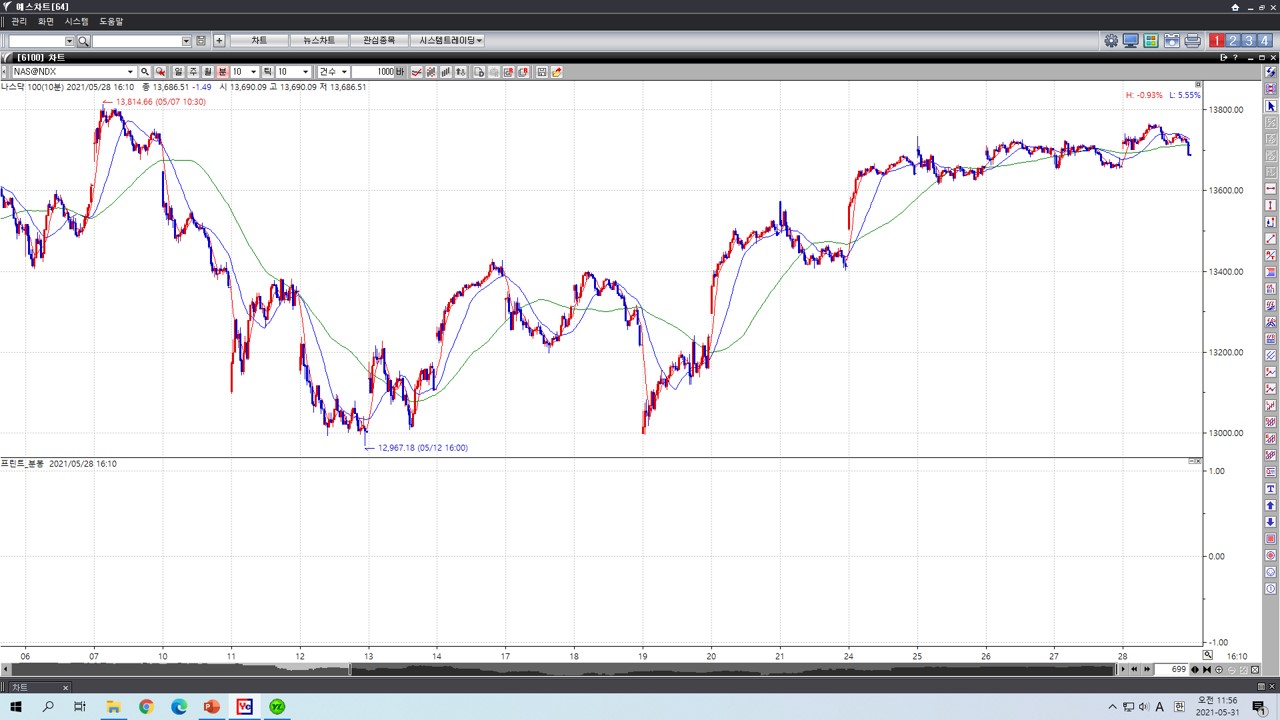Viewport: 1280px width, 720px height.
Task: Click the magnifier next to the NAS@NDX symbol box
Action: 145,72
